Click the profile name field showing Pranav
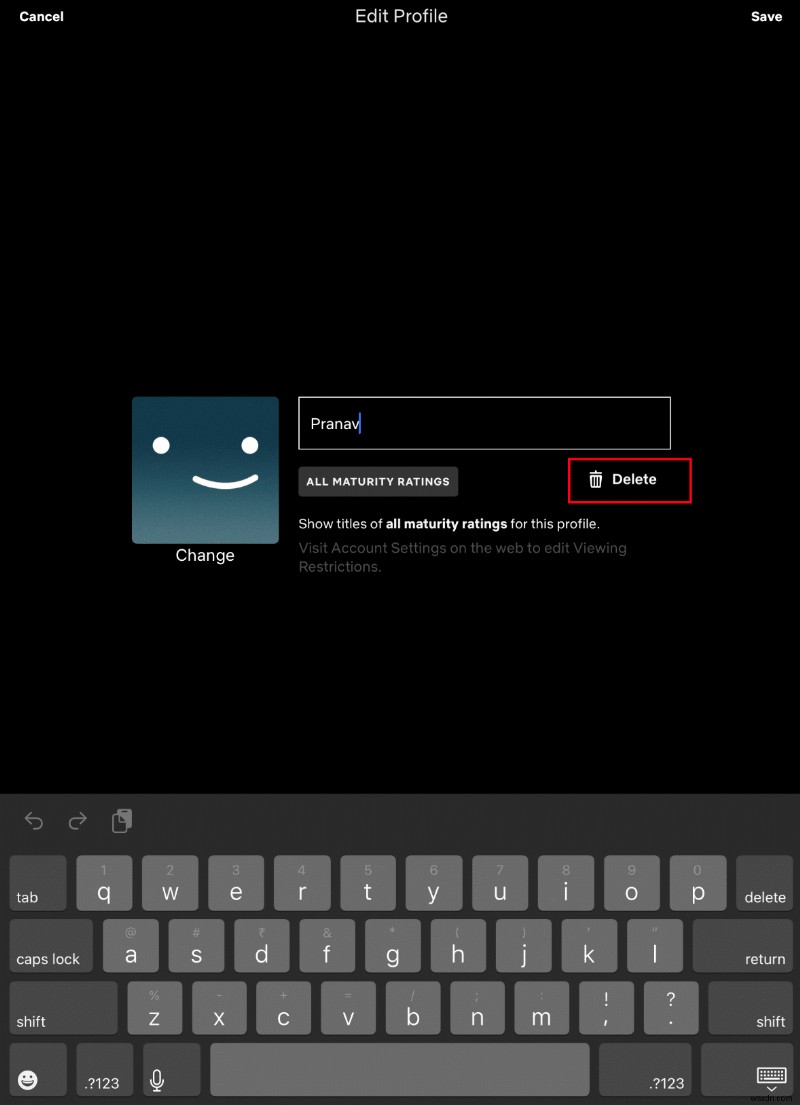The height and width of the screenshot is (1105, 800). pyautogui.click(x=484, y=423)
